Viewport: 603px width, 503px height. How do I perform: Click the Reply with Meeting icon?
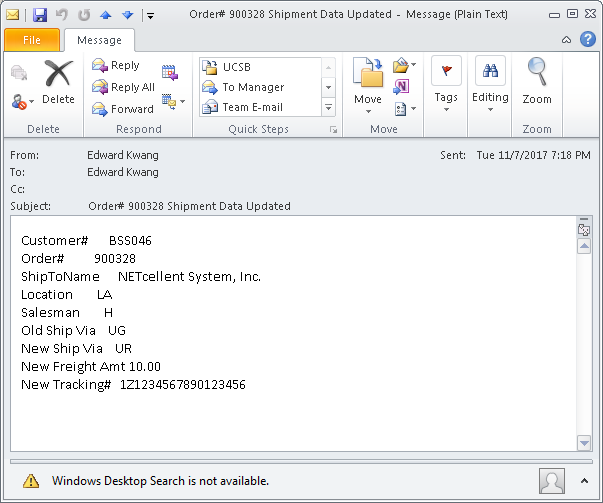coord(170,72)
